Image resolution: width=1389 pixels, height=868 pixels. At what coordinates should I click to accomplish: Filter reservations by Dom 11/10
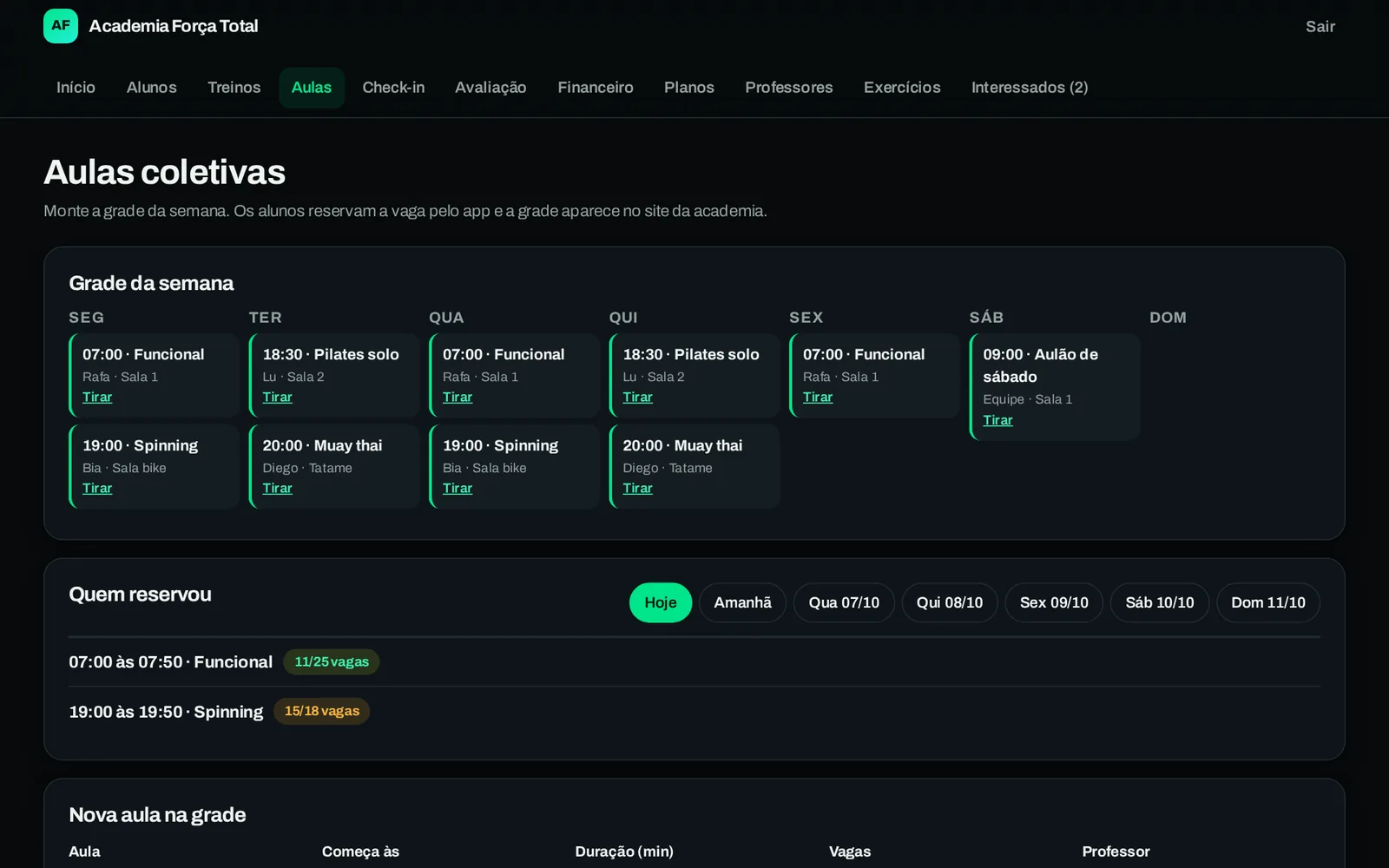(x=1268, y=602)
